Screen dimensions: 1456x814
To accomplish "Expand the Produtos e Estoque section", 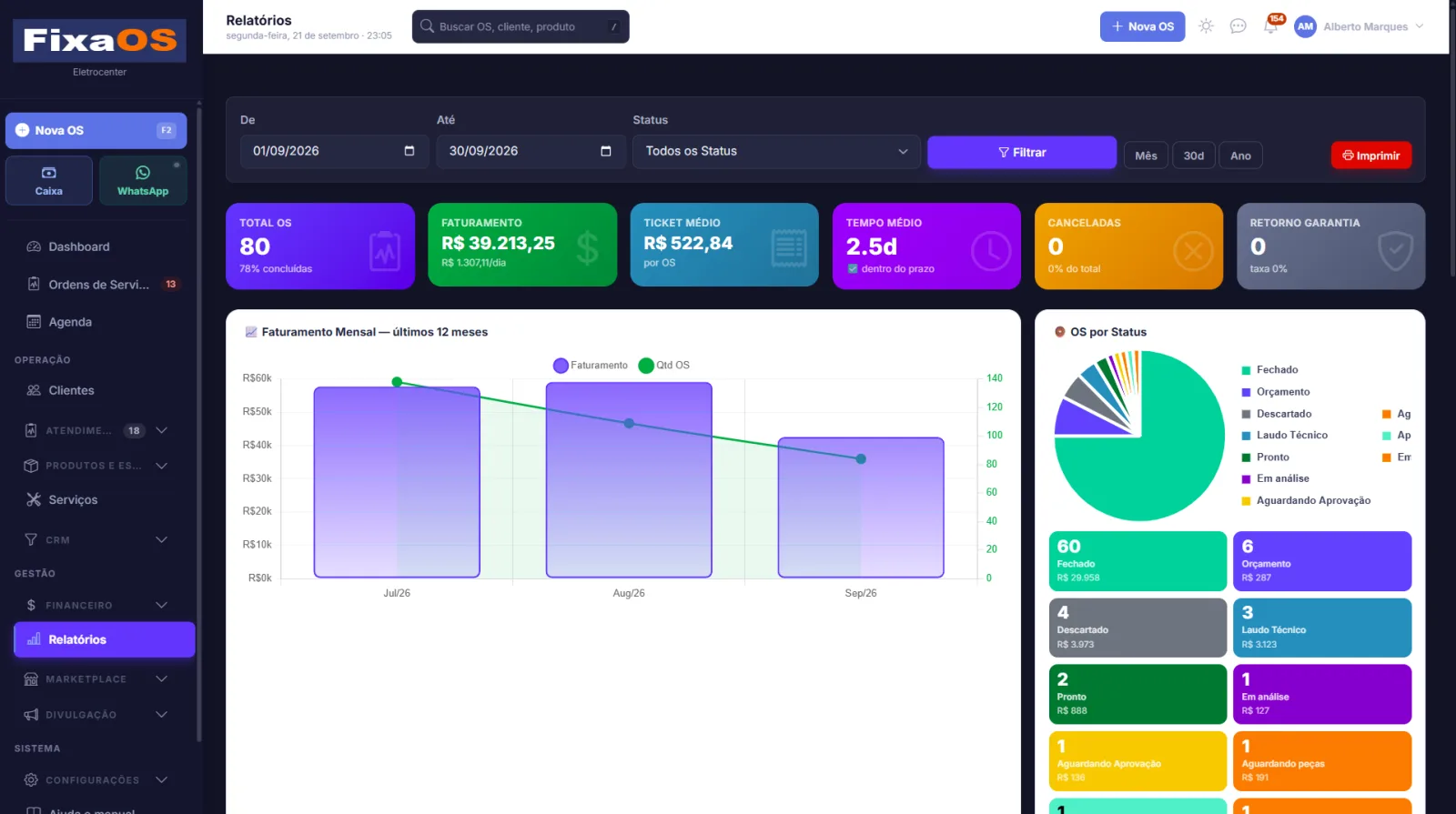I will tap(96, 466).
